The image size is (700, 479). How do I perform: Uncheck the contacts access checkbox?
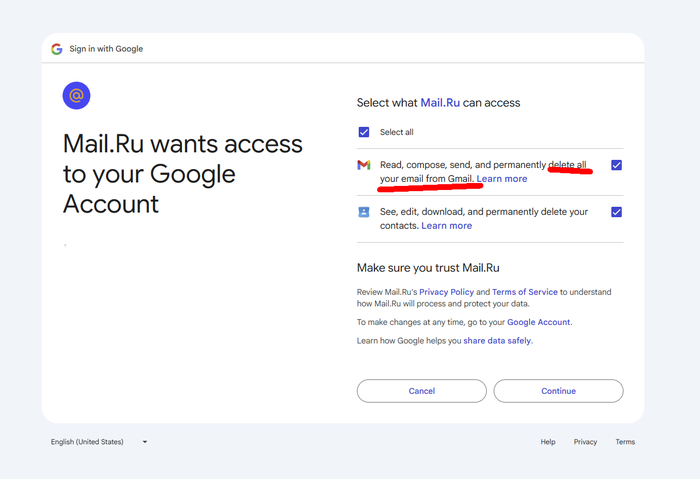pos(616,212)
